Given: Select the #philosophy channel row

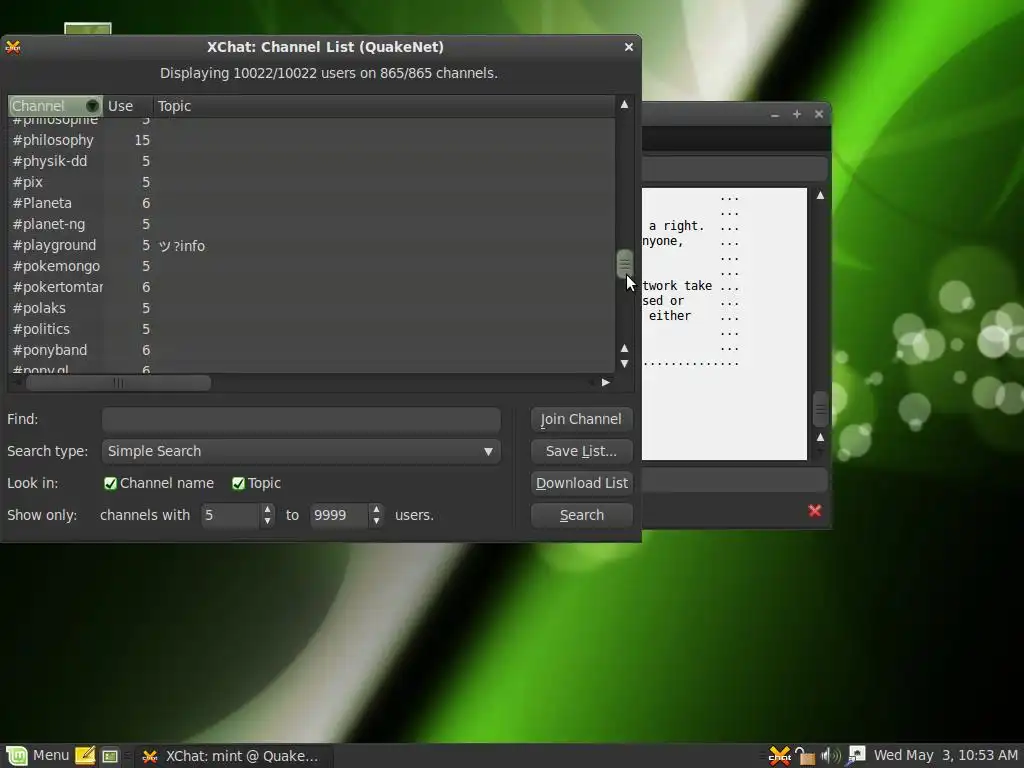Looking at the screenshot, I should [311, 140].
